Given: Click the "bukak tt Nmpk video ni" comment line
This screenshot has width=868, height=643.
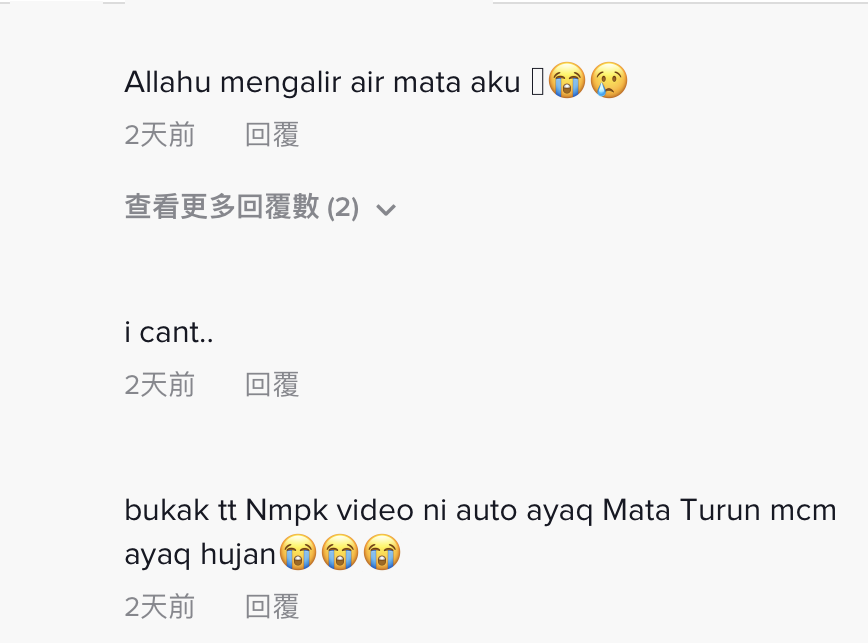Looking at the screenshot, I should click(480, 511).
